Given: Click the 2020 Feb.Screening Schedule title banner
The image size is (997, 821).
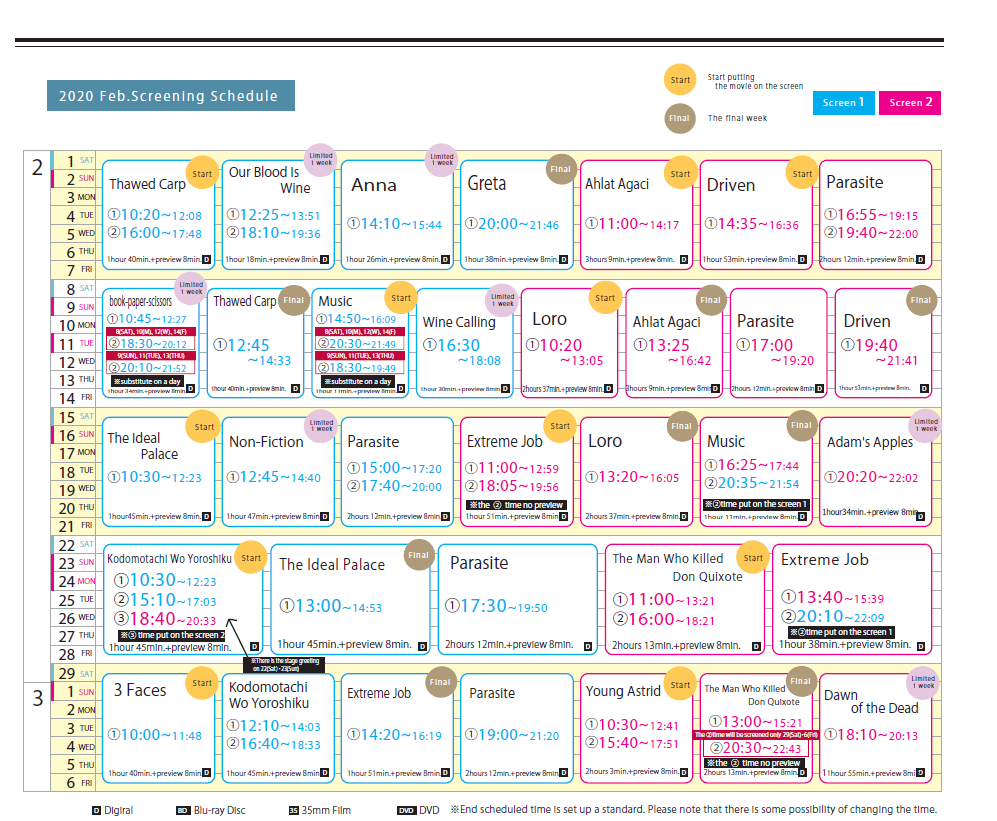Looking at the screenshot, I should point(170,96).
